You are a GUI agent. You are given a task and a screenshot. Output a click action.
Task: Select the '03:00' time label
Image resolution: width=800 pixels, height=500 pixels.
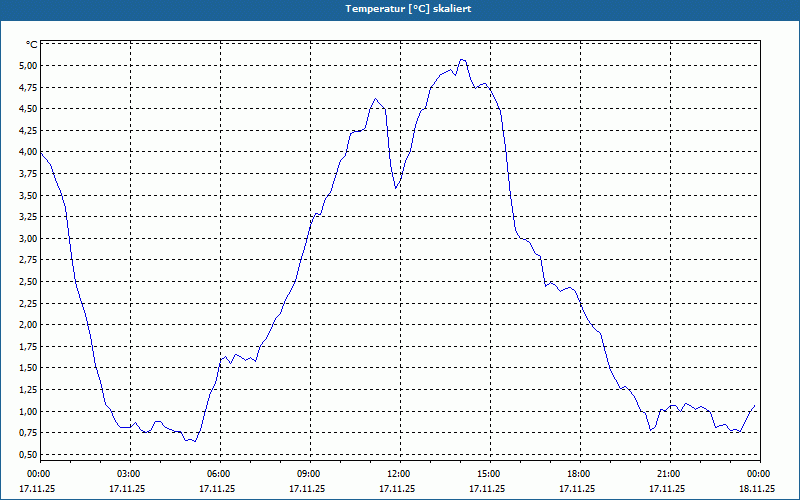[130, 474]
